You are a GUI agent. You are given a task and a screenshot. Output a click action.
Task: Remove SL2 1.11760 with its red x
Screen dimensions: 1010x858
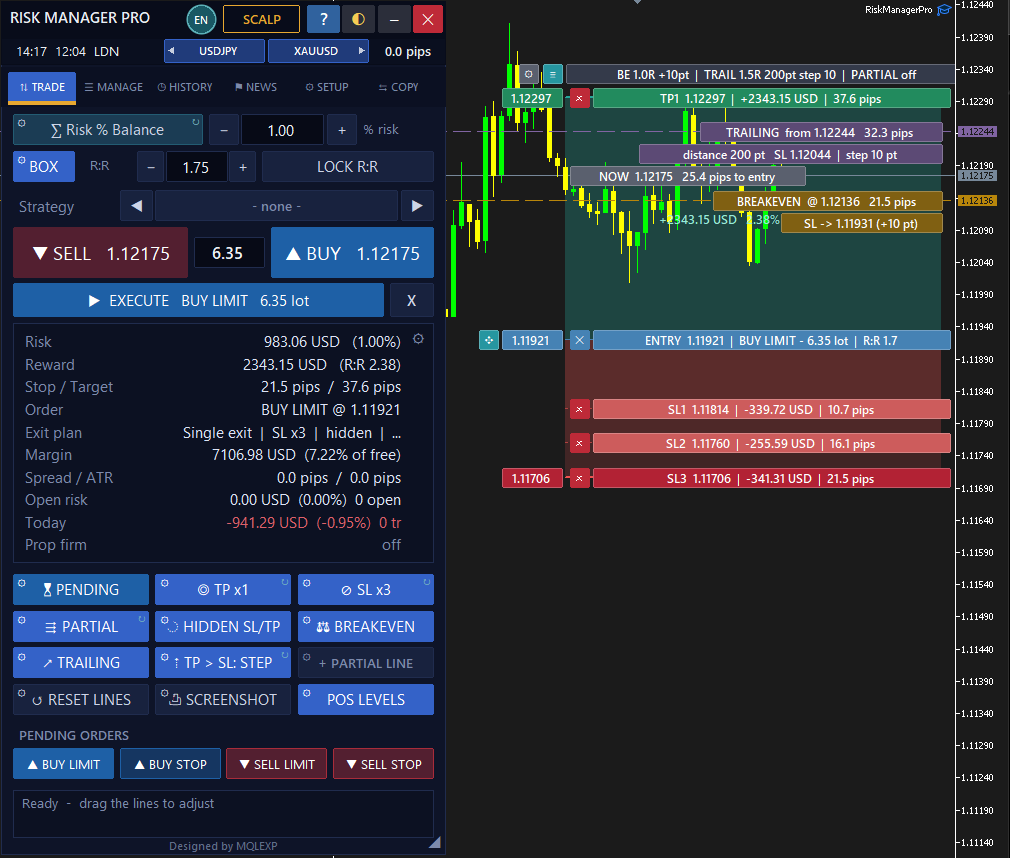coord(579,443)
